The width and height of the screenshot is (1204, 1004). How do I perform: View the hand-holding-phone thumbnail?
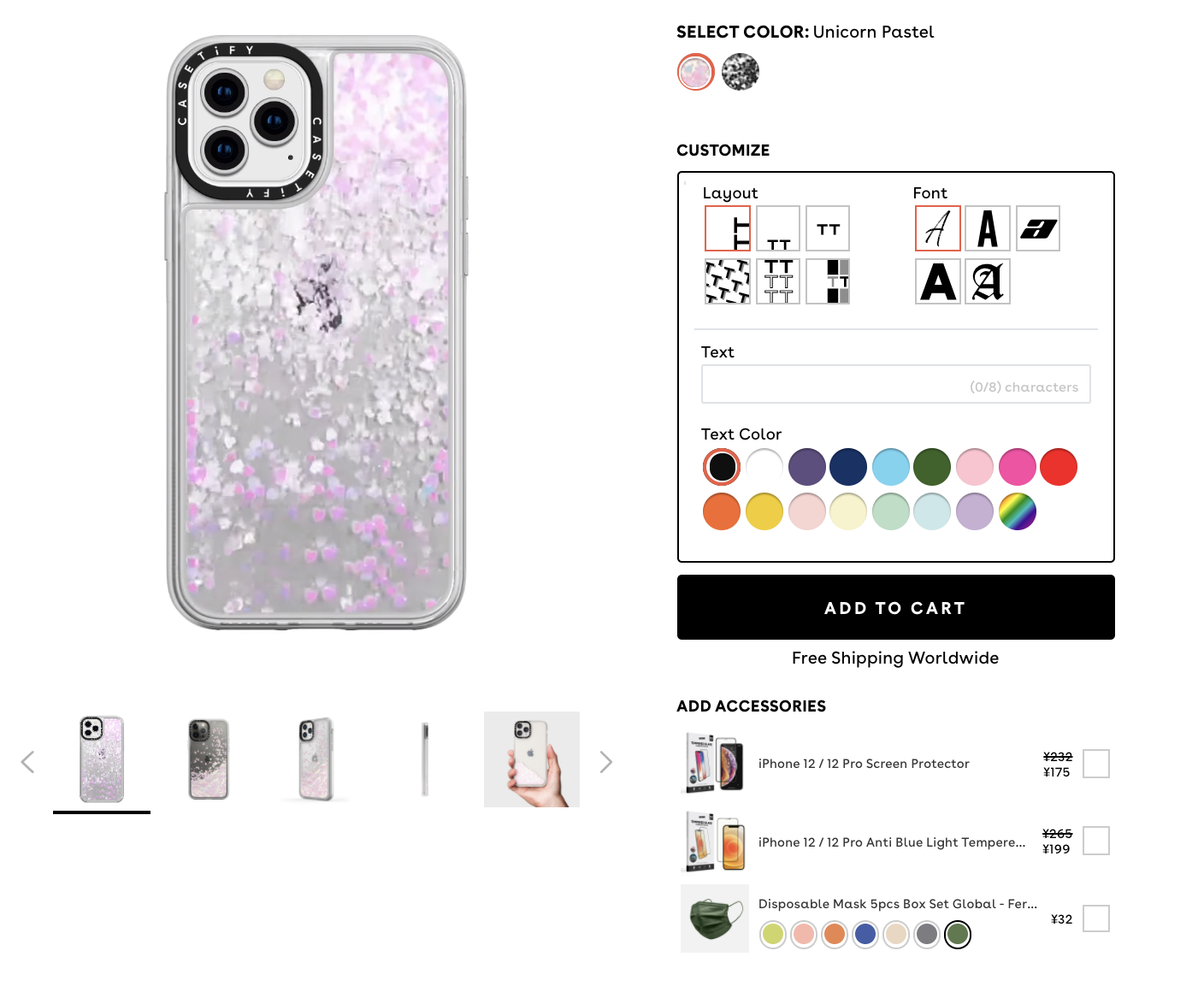(532, 759)
